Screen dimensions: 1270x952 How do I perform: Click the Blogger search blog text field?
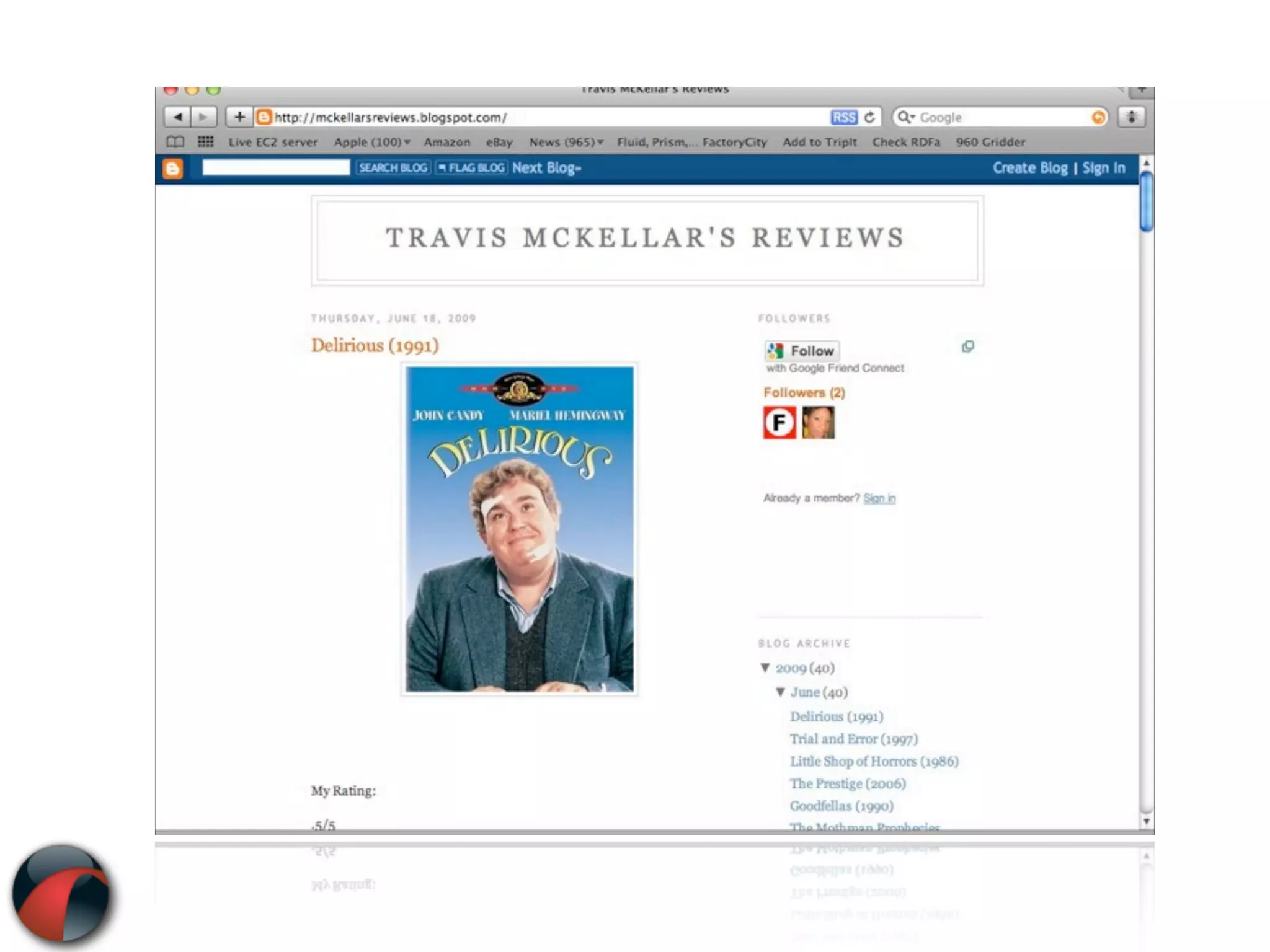coord(276,167)
